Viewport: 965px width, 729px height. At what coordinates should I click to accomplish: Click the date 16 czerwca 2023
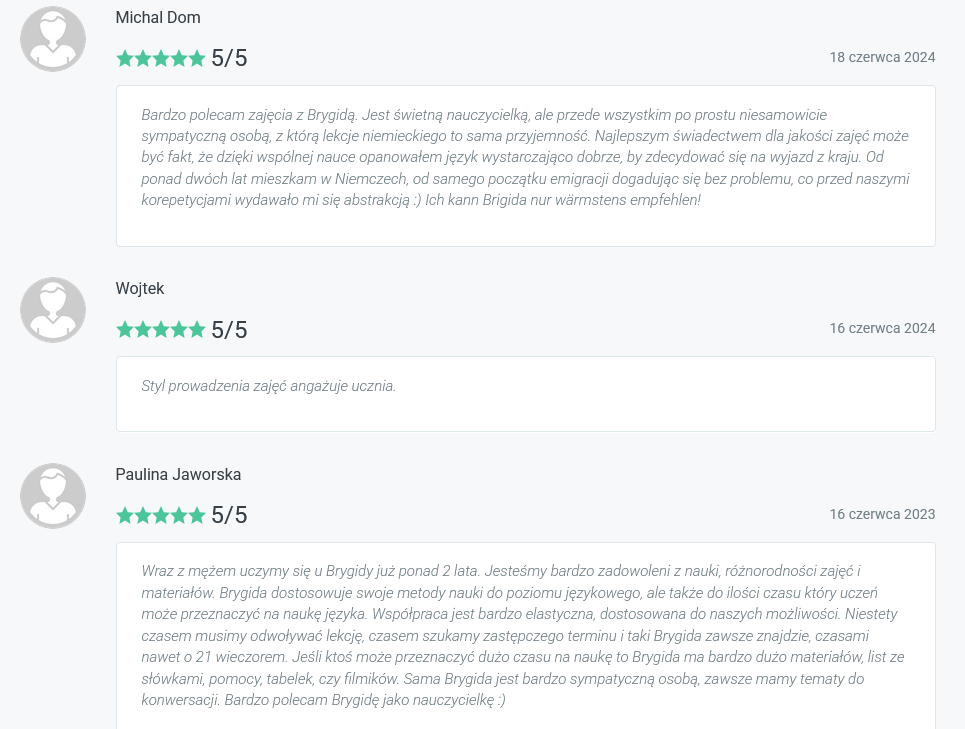[882, 514]
